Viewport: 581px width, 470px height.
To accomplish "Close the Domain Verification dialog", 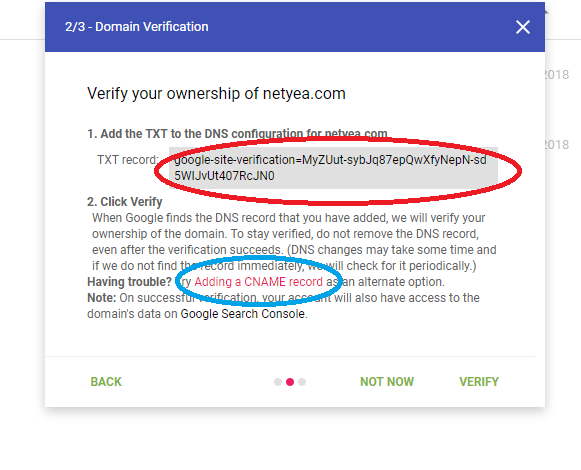I will [x=522, y=27].
